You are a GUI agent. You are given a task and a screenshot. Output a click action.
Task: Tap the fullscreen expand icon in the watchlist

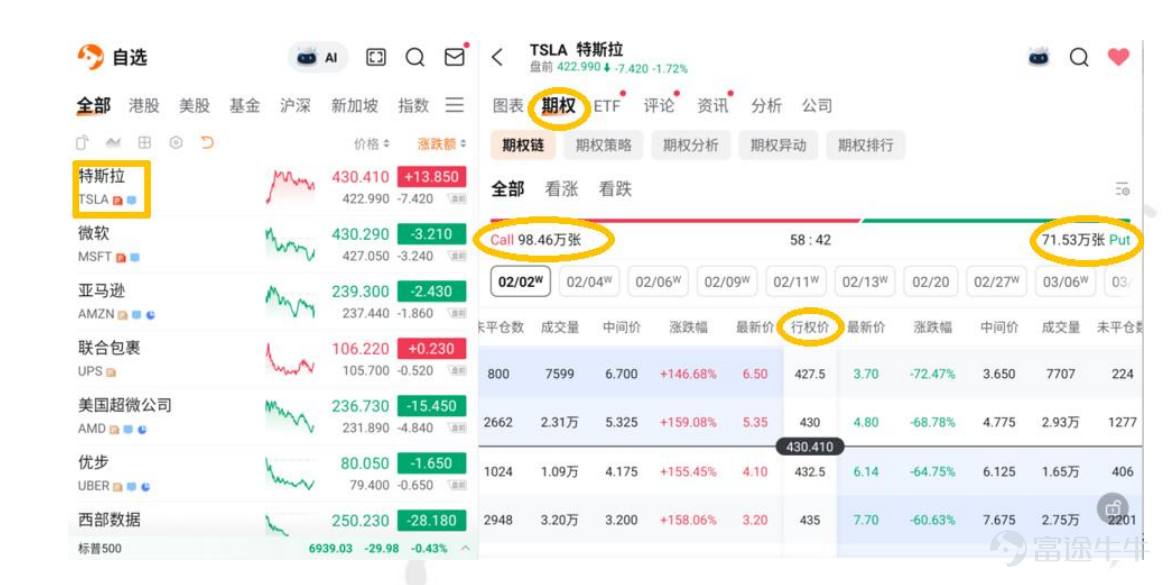376,57
